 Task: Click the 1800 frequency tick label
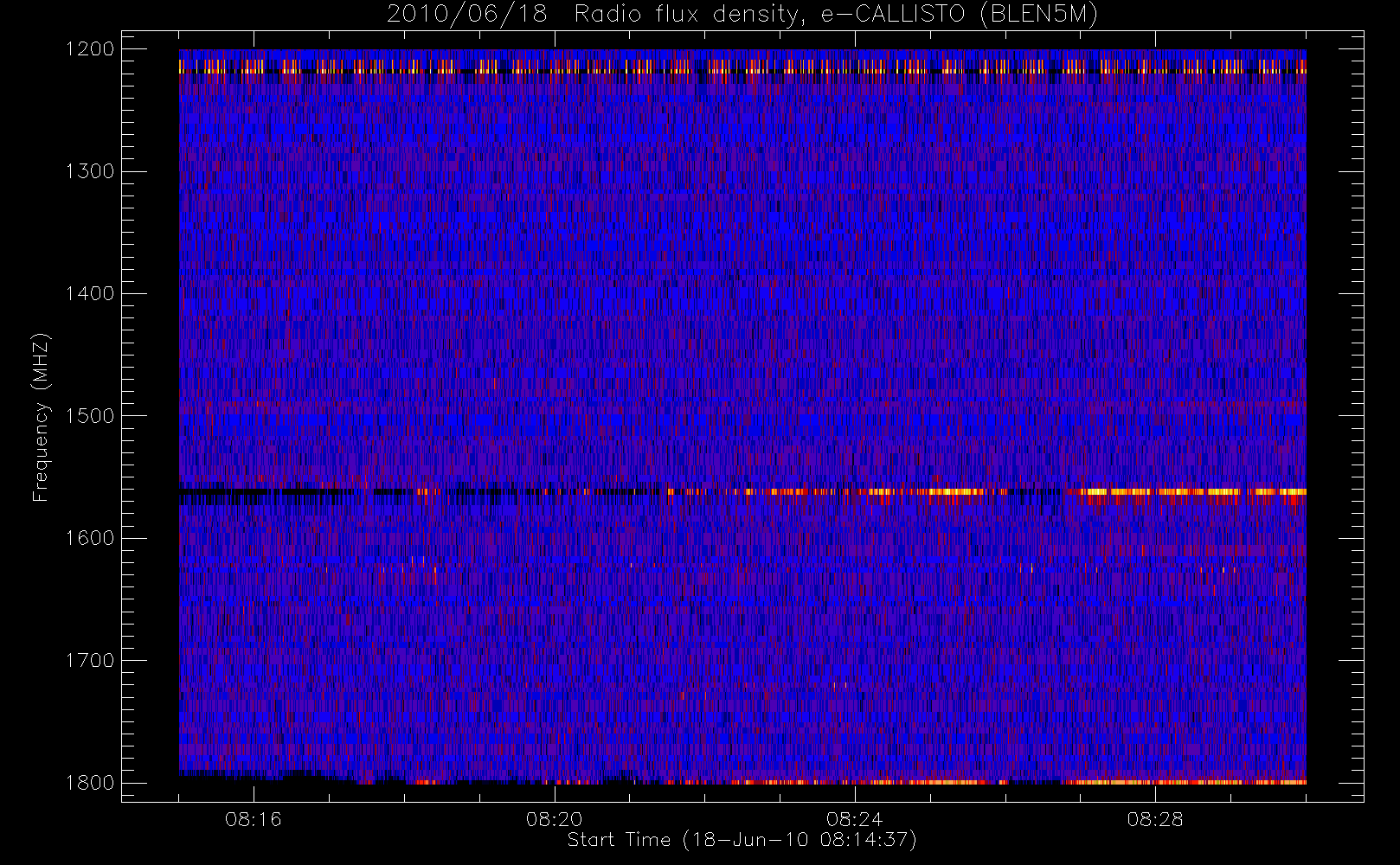[x=90, y=783]
